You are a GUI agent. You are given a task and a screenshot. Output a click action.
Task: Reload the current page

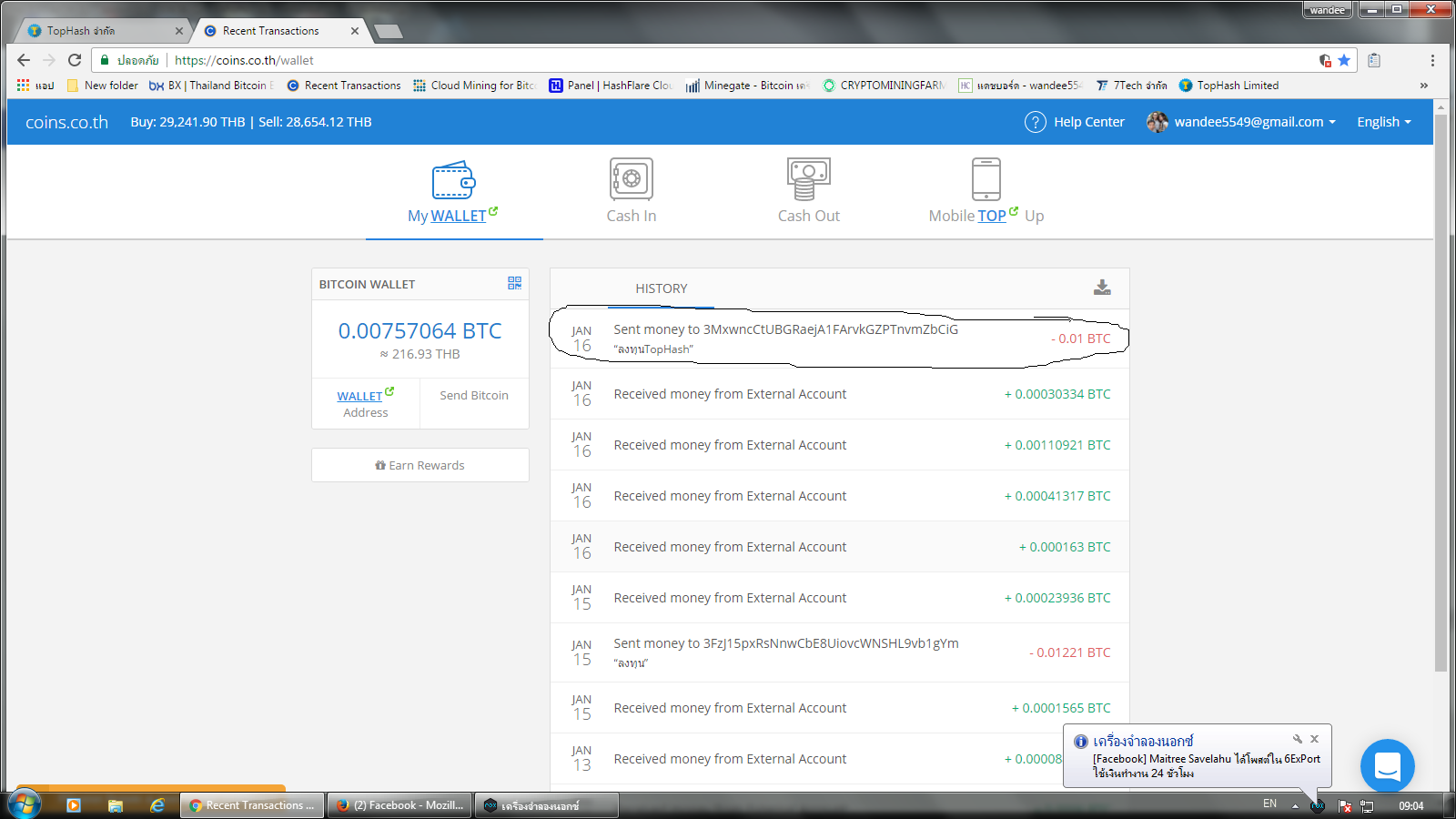(75, 60)
